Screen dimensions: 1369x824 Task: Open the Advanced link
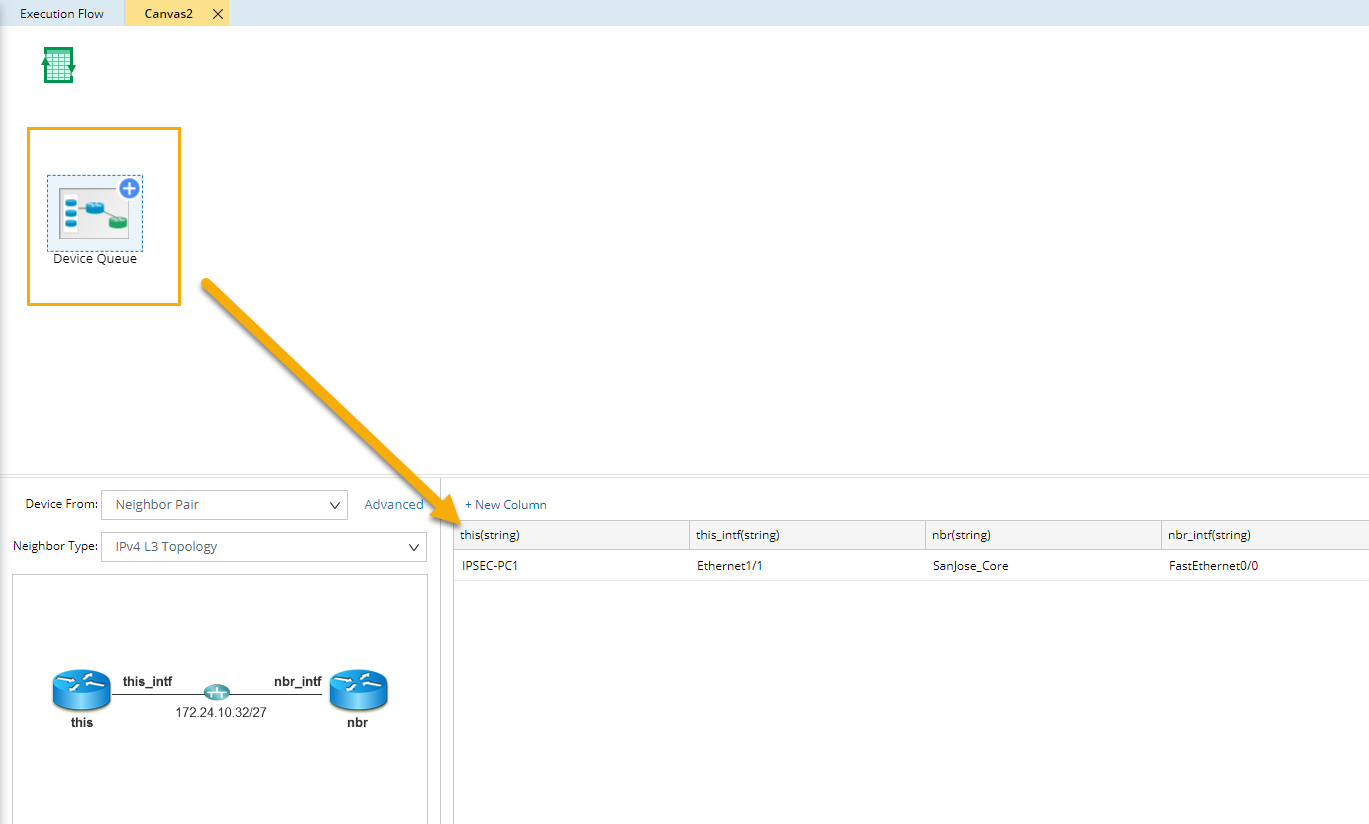point(393,505)
